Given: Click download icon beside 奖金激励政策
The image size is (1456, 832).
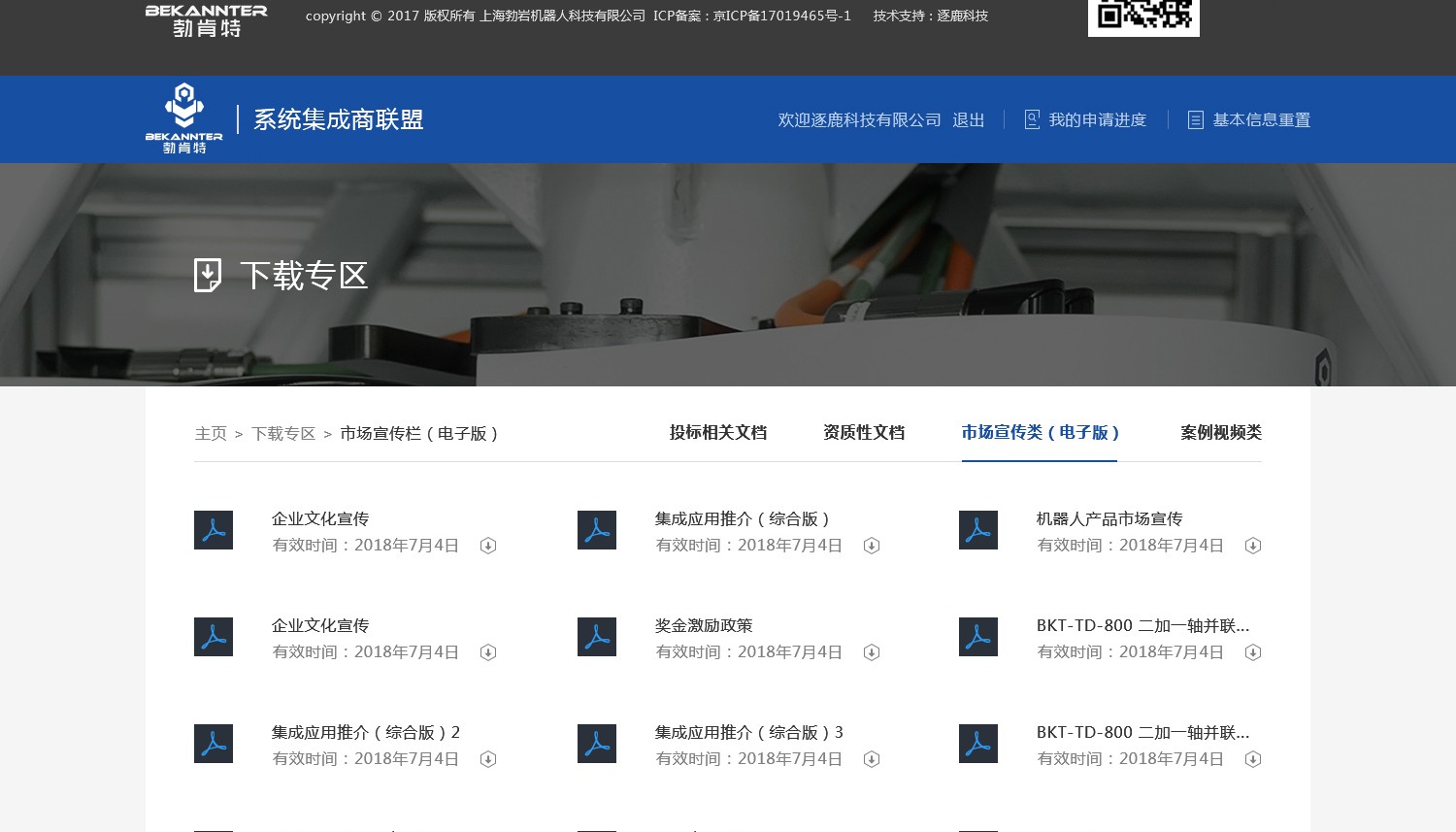Looking at the screenshot, I should coord(872,652).
